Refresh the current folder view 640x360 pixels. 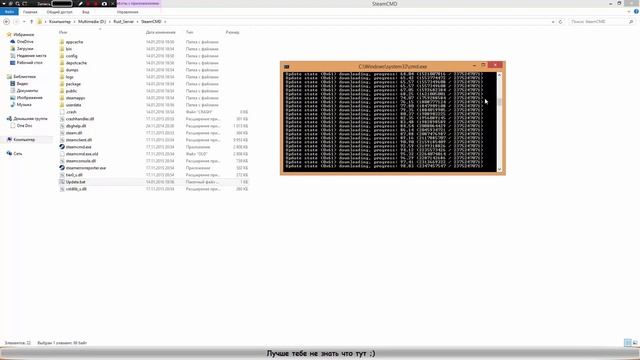(x=560, y=22)
